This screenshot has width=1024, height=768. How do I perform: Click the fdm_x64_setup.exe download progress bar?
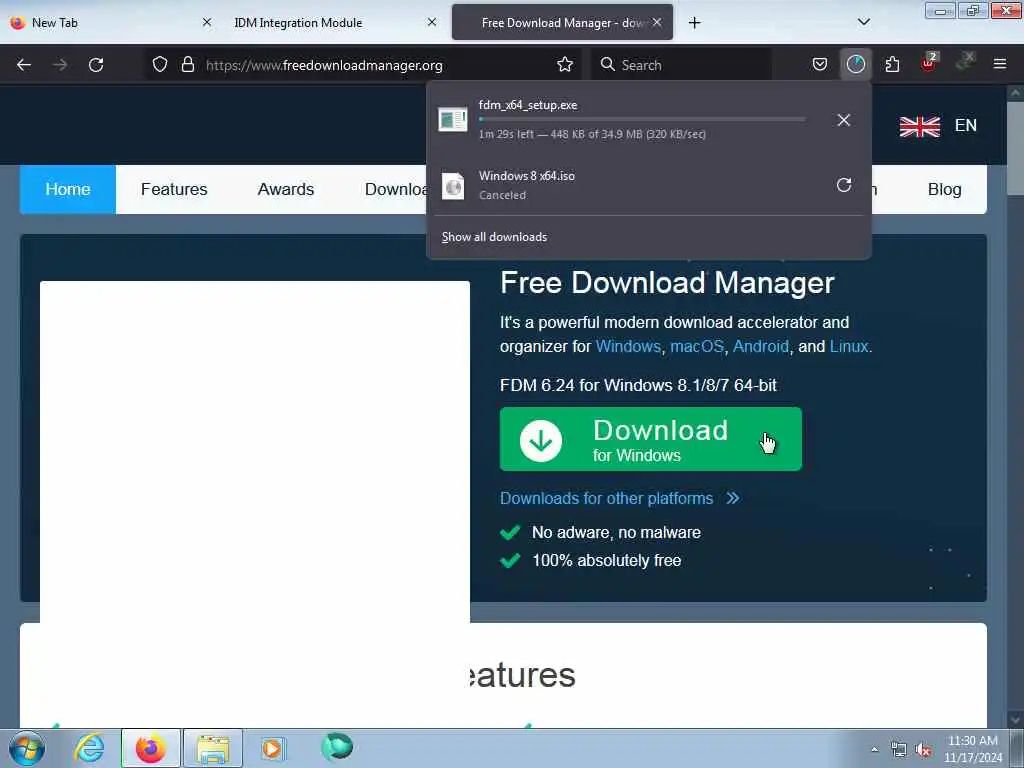point(642,120)
